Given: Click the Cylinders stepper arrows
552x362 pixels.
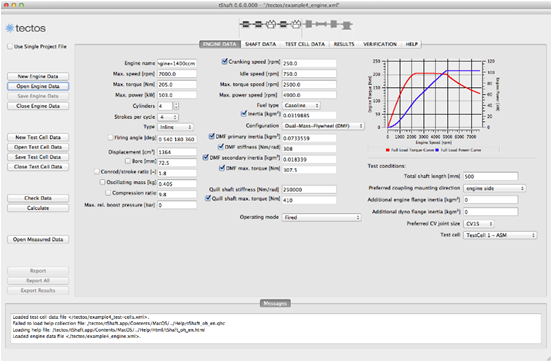Looking at the screenshot, I should [176, 106].
